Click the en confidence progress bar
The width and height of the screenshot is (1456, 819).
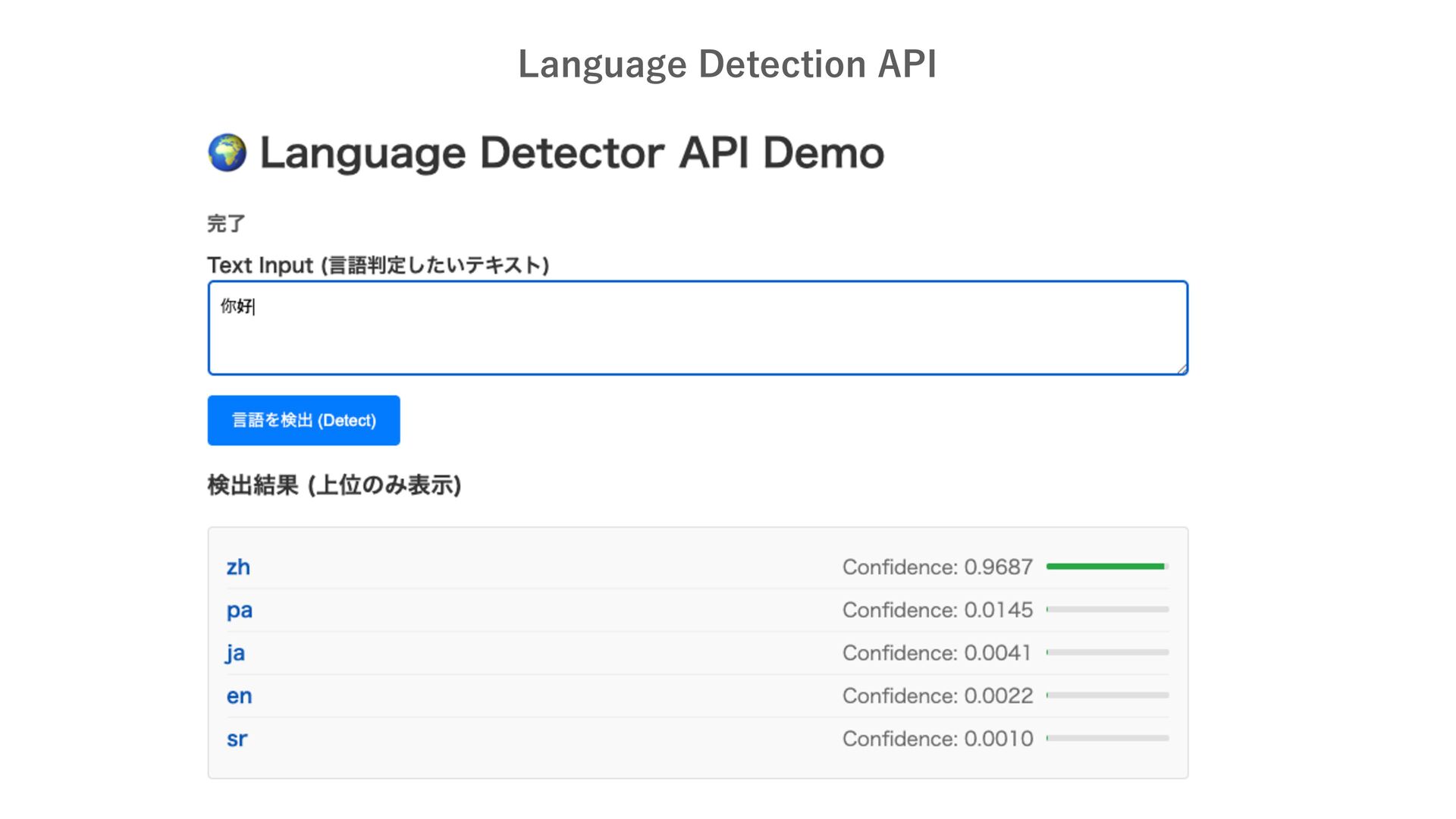[1107, 695]
